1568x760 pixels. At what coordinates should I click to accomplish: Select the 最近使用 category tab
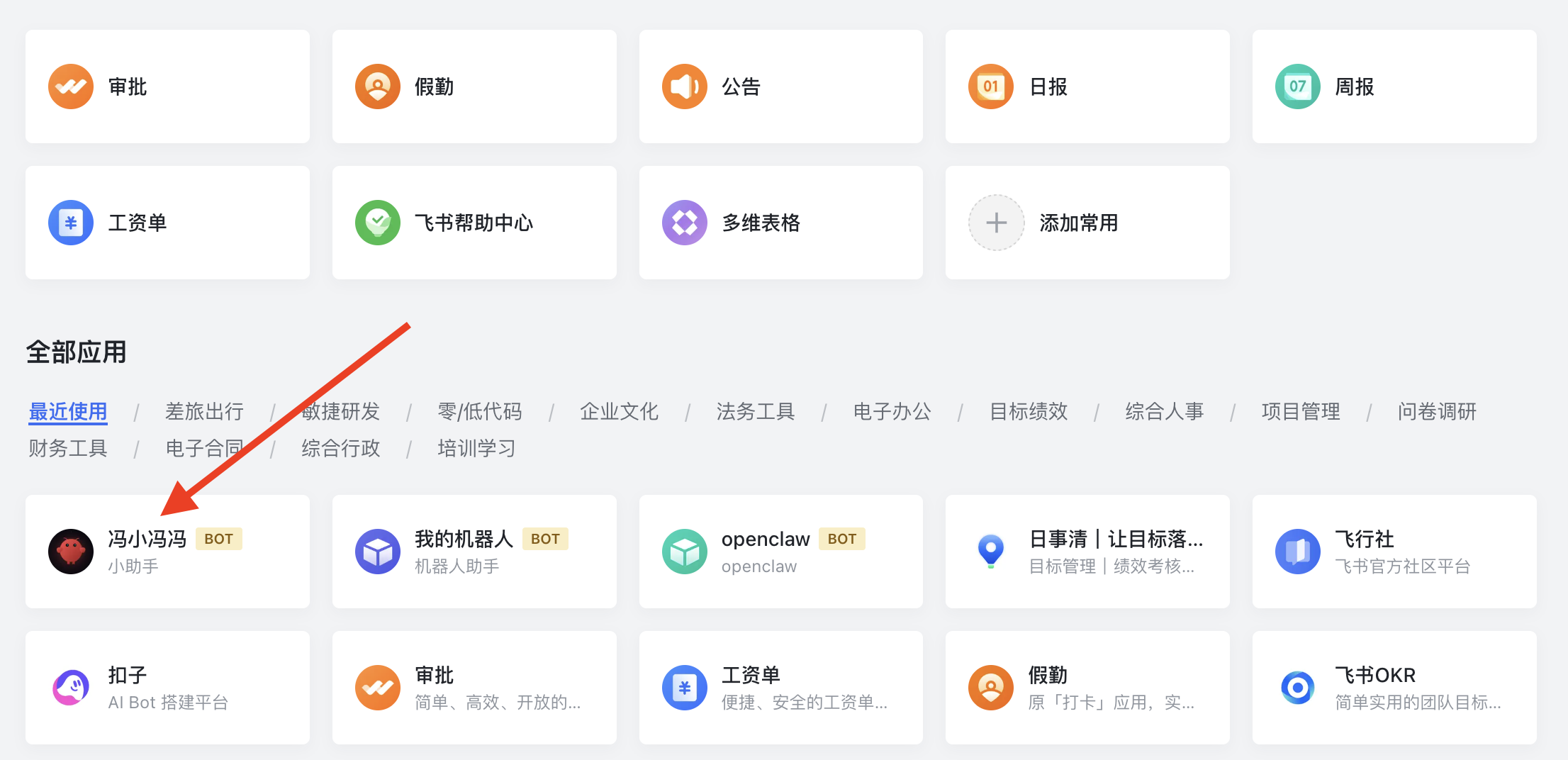click(68, 411)
